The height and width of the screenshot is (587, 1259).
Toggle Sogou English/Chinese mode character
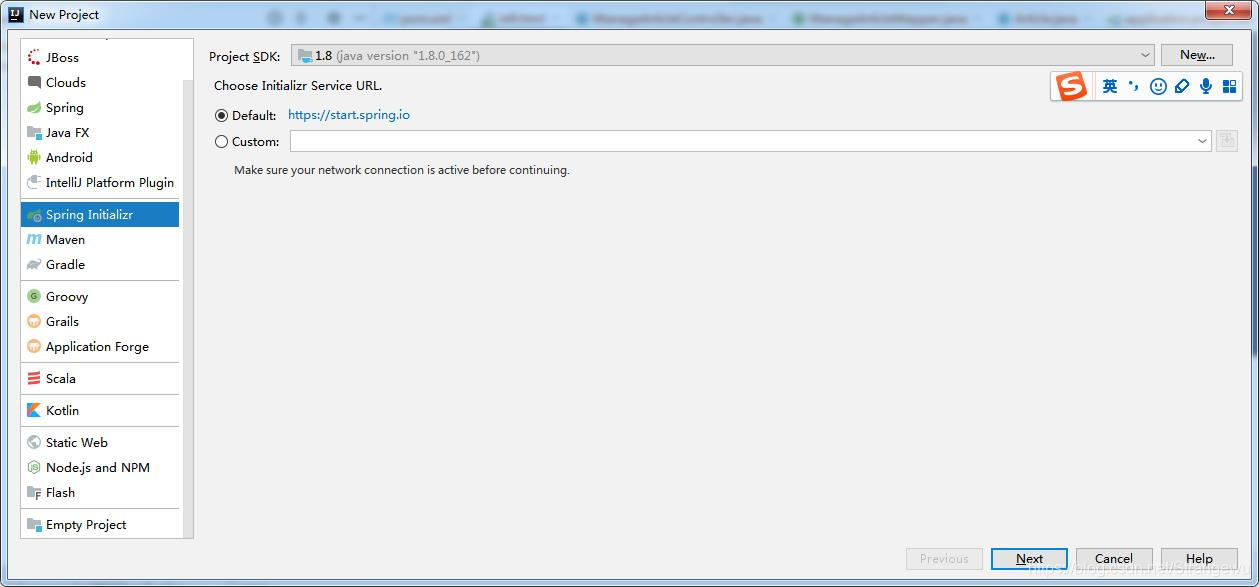coord(1110,87)
